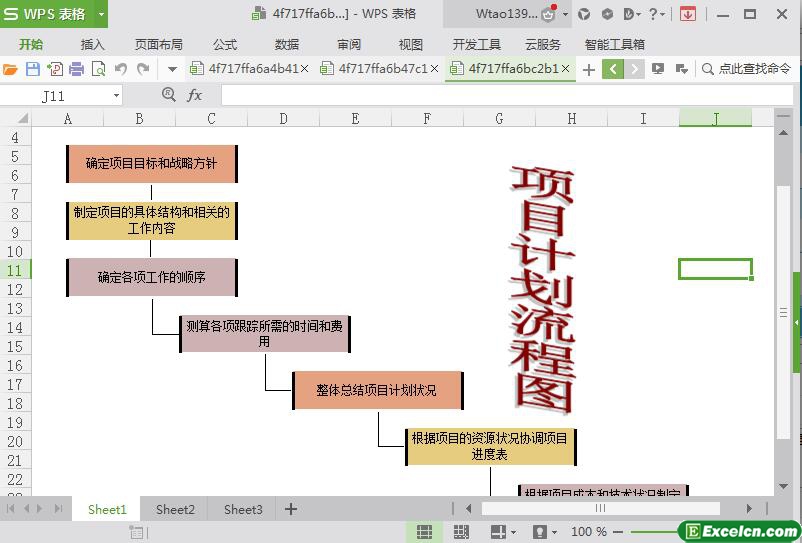Click the zoom magnifier icon beside fx
This screenshot has height=543, width=802.
point(168,95)
